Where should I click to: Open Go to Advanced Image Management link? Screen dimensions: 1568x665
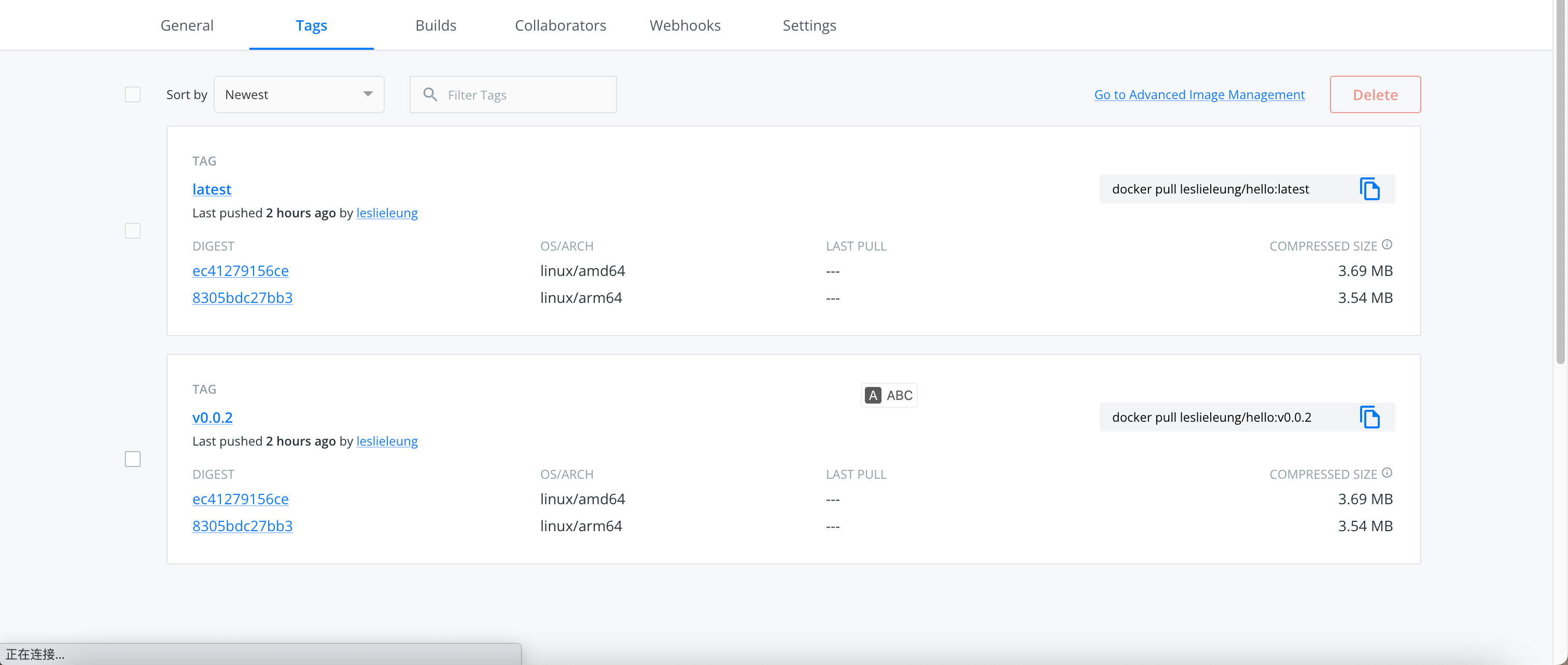1199,94
